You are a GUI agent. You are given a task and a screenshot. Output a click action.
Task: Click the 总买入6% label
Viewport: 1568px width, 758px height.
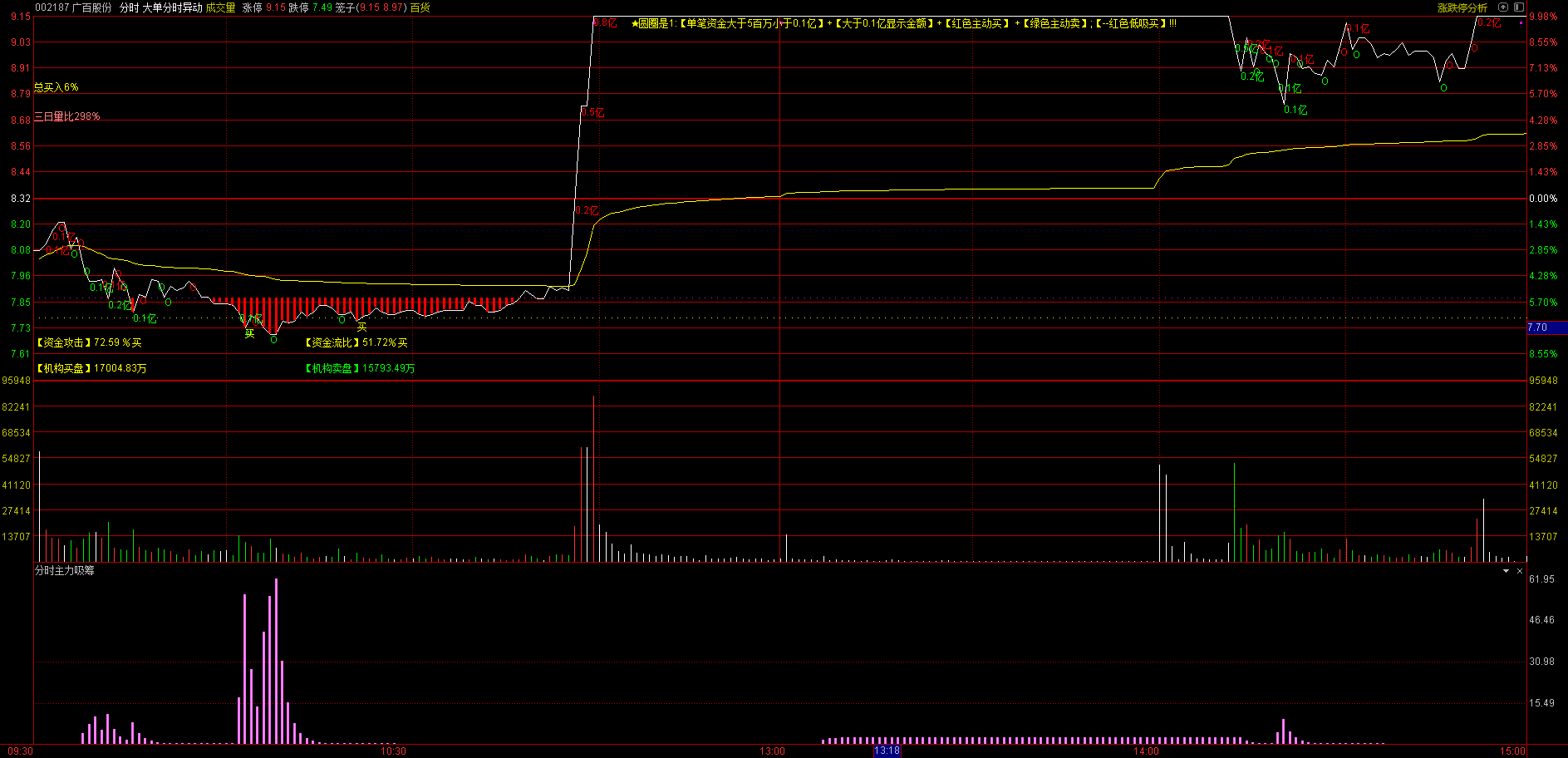click(x=57, y=87)
